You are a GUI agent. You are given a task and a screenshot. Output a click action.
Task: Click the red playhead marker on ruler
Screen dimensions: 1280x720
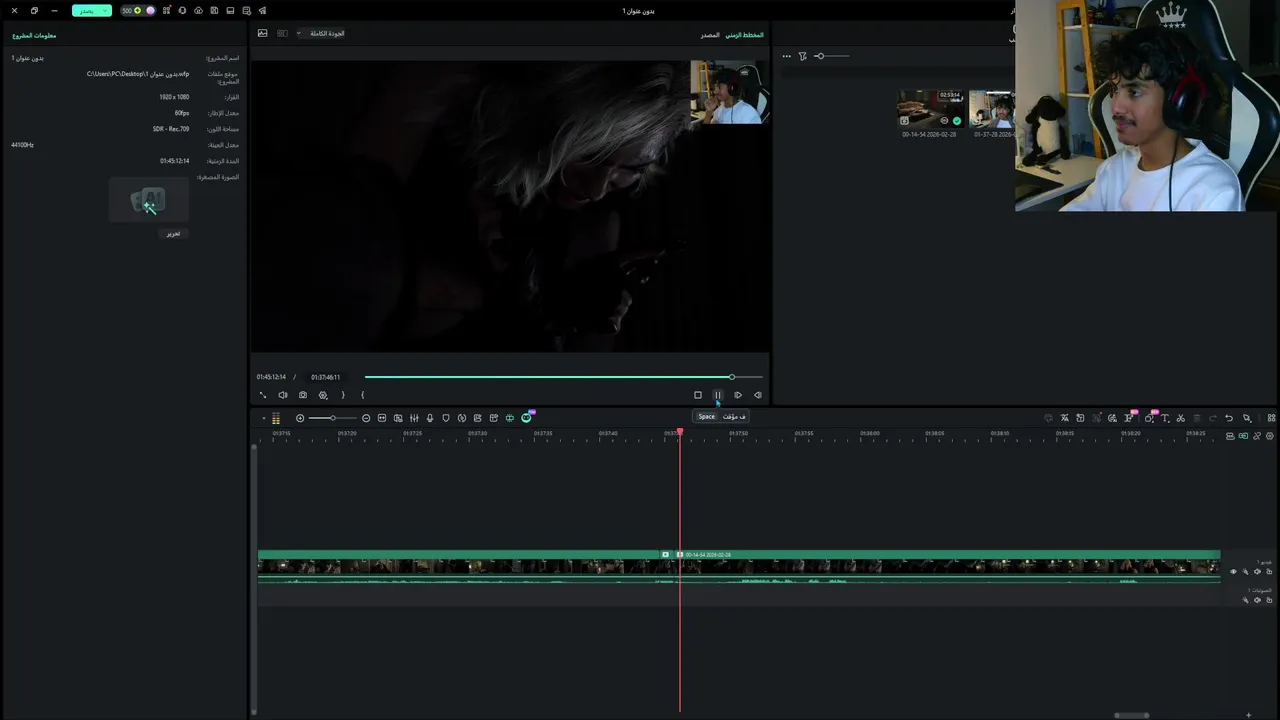click(680, 432)
